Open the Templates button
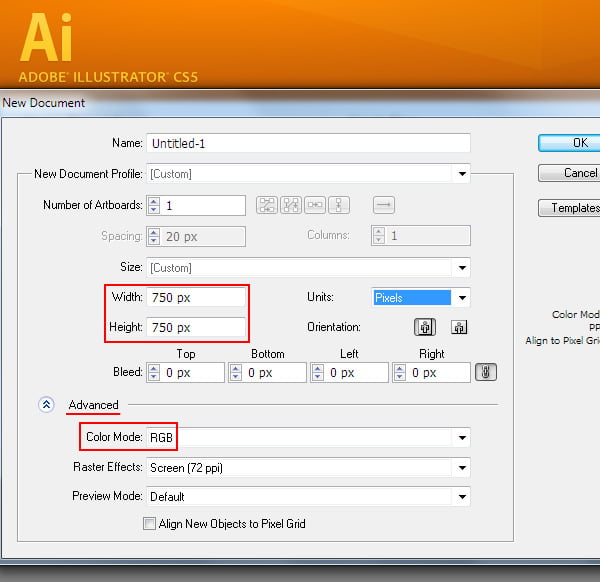 (569, 208)
